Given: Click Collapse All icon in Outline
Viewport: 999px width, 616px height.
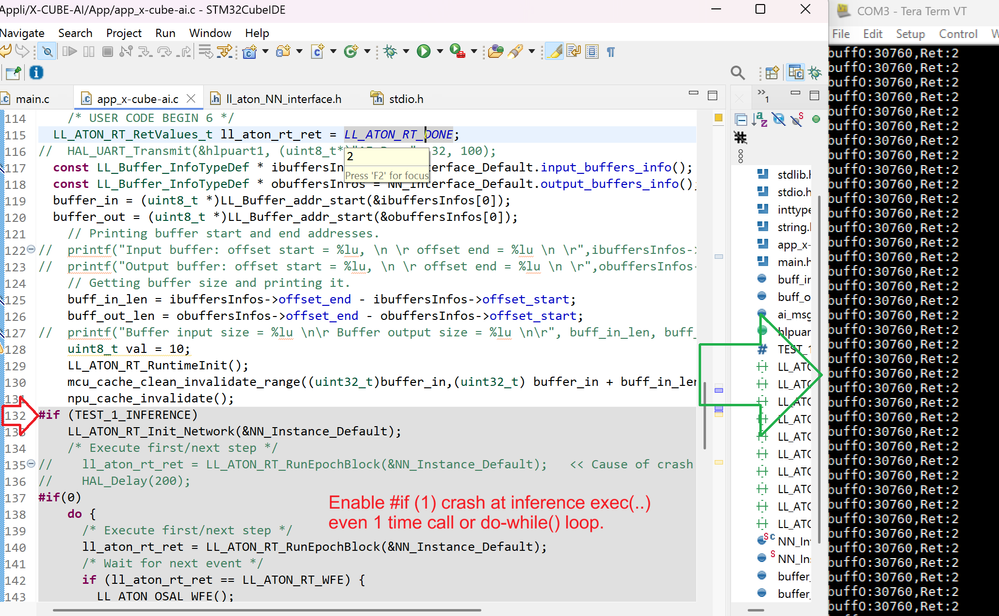Looking at the screenshot, I should click(740, 119).
